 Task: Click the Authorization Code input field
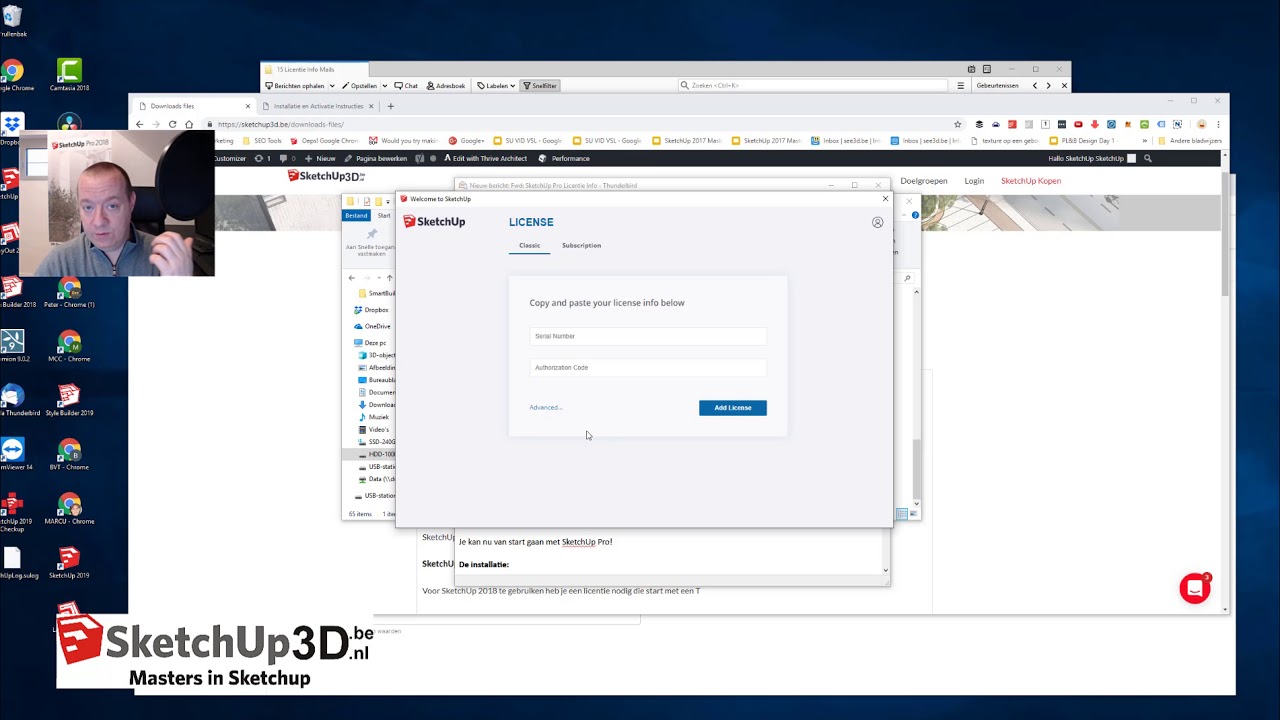click(x=648, y=367)
